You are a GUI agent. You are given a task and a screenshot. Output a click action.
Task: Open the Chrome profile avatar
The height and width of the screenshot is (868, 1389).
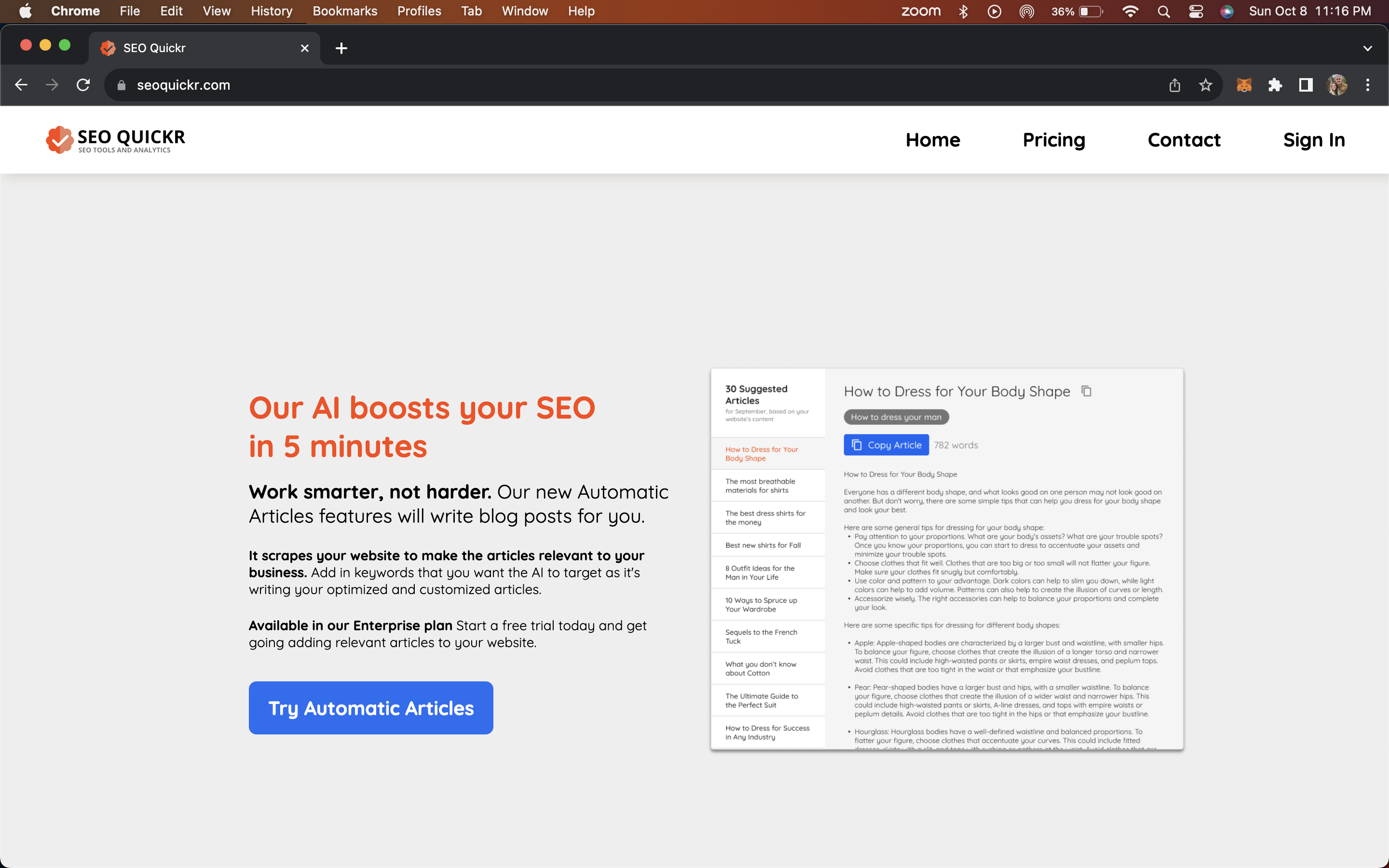coord(1337,85)
